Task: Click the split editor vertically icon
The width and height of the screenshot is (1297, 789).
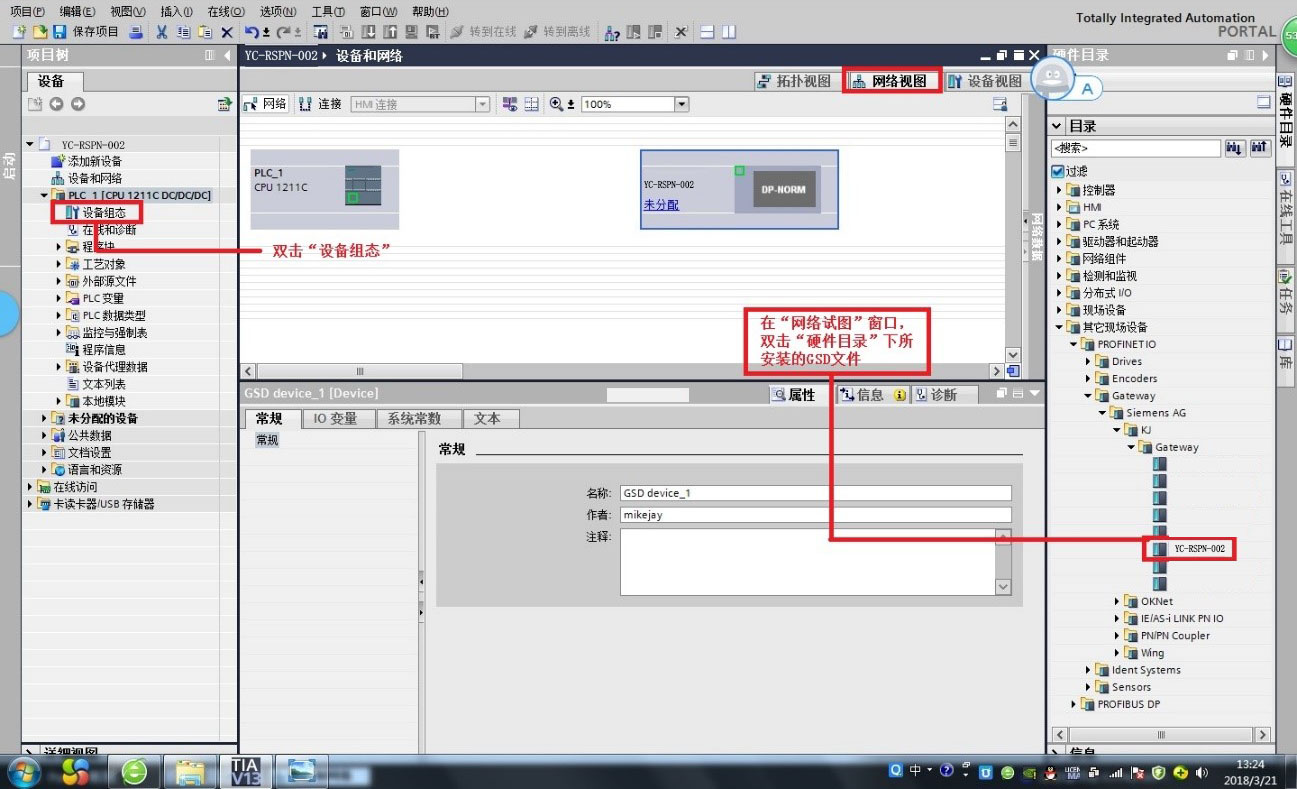Action: [727, 32]
